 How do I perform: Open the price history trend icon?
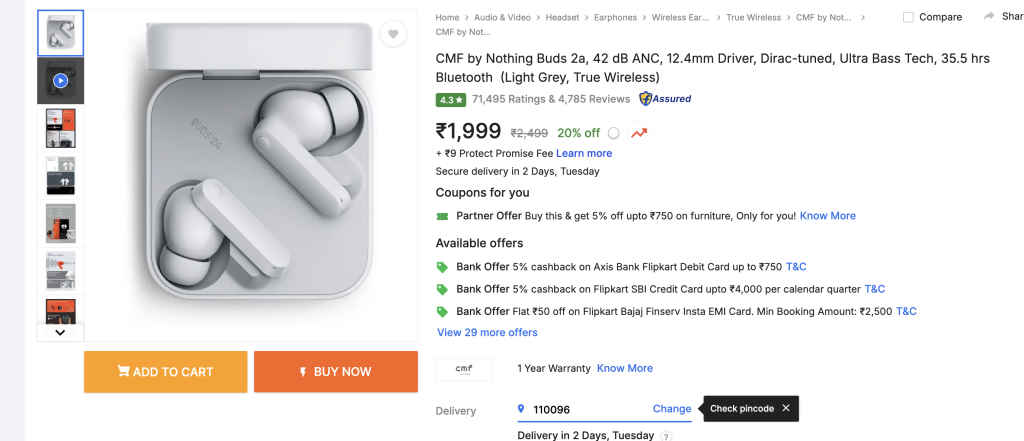[639, 133]
